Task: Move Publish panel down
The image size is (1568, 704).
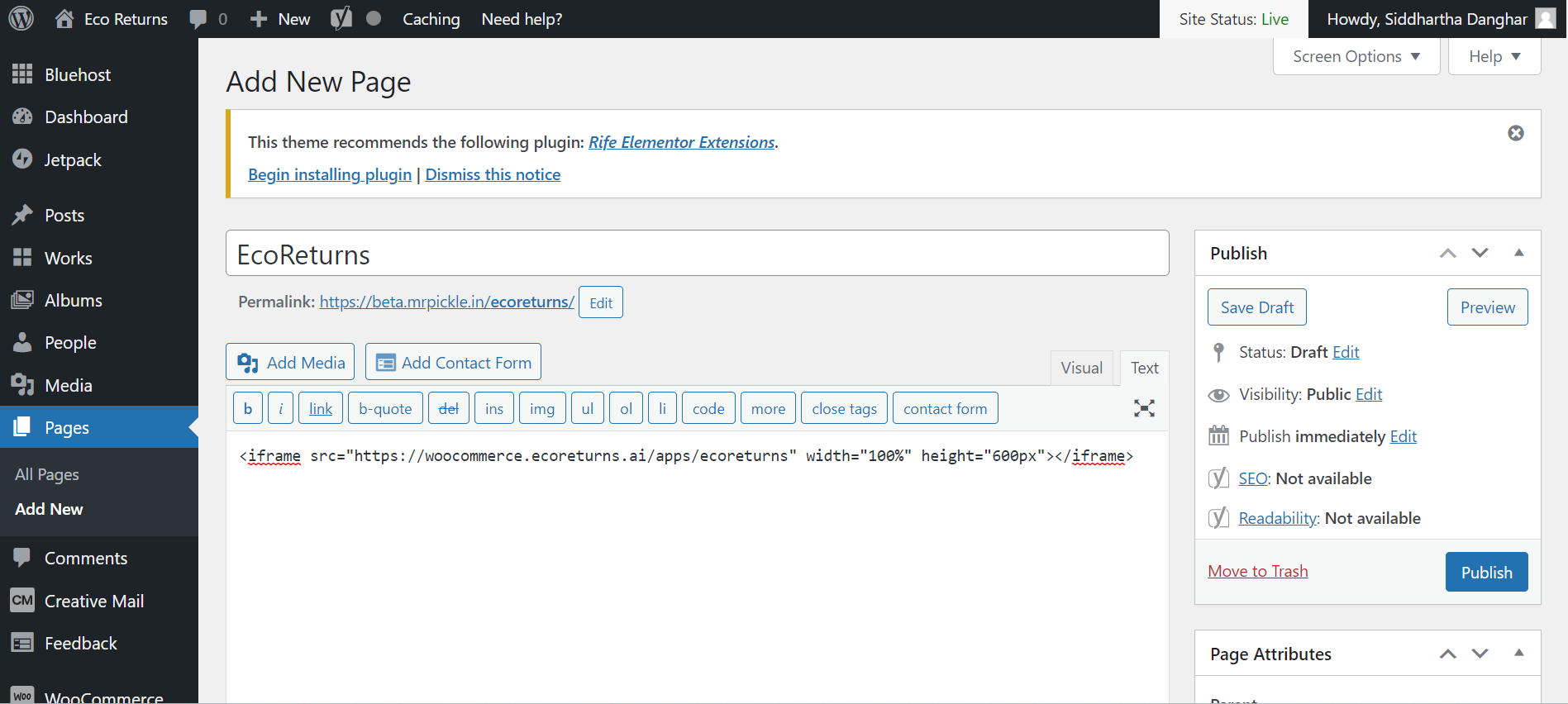Action: point(1480,253)
